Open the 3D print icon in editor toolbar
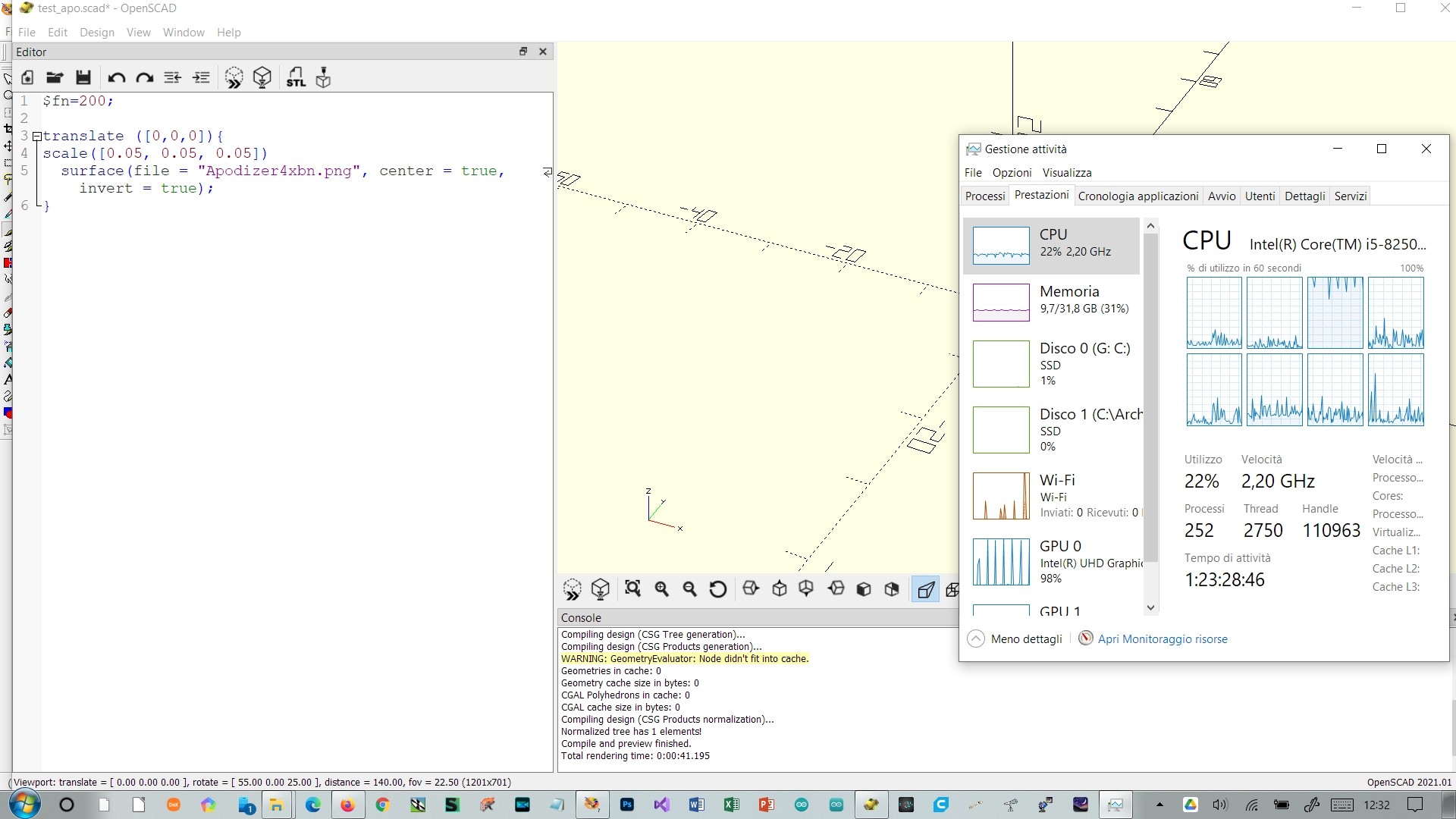Screen dimensions: 1456x819 tap(323, 77)
